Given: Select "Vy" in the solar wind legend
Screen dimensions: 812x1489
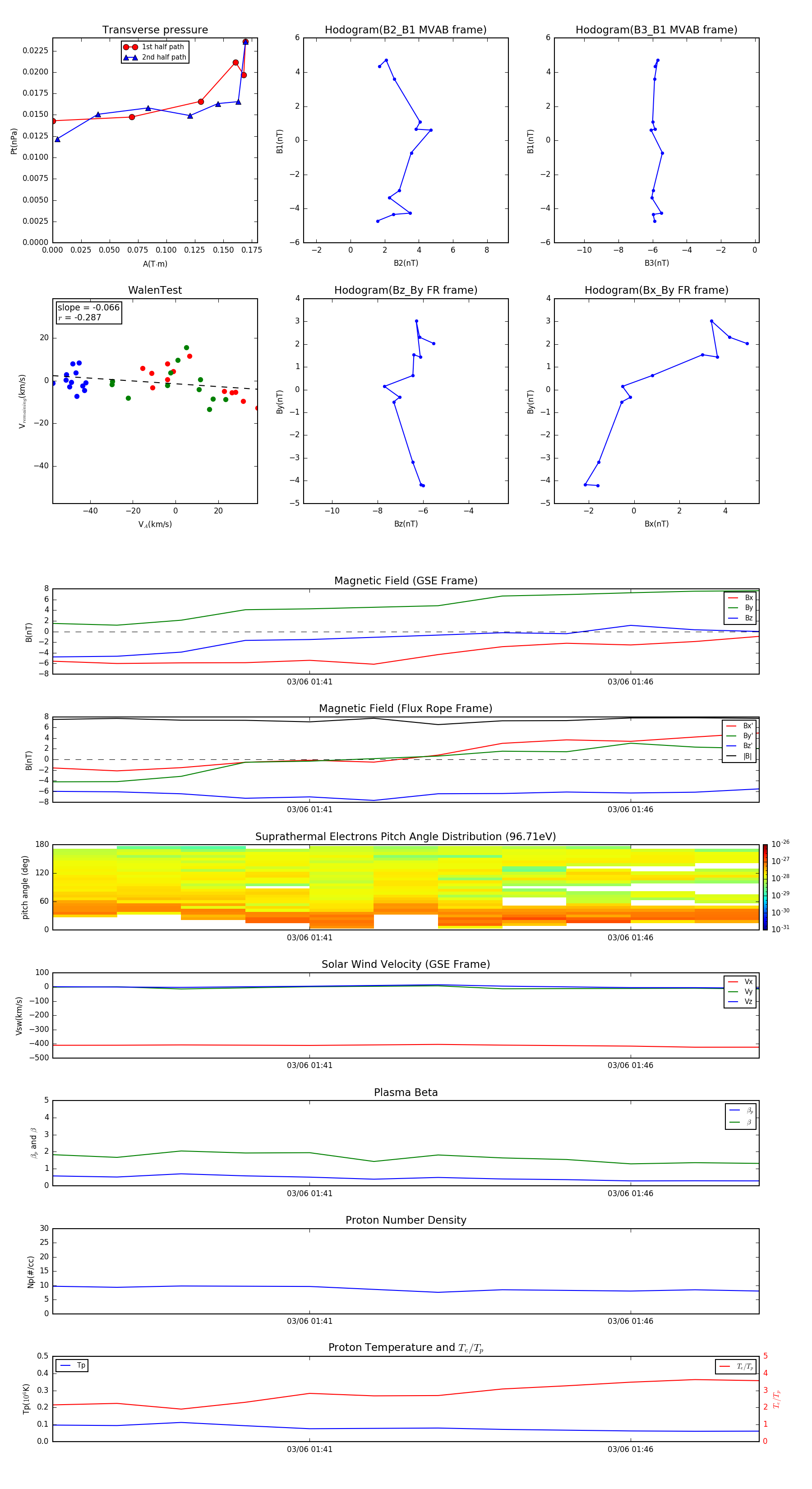Looking at the screenshot, I should (x=740, y=992).
